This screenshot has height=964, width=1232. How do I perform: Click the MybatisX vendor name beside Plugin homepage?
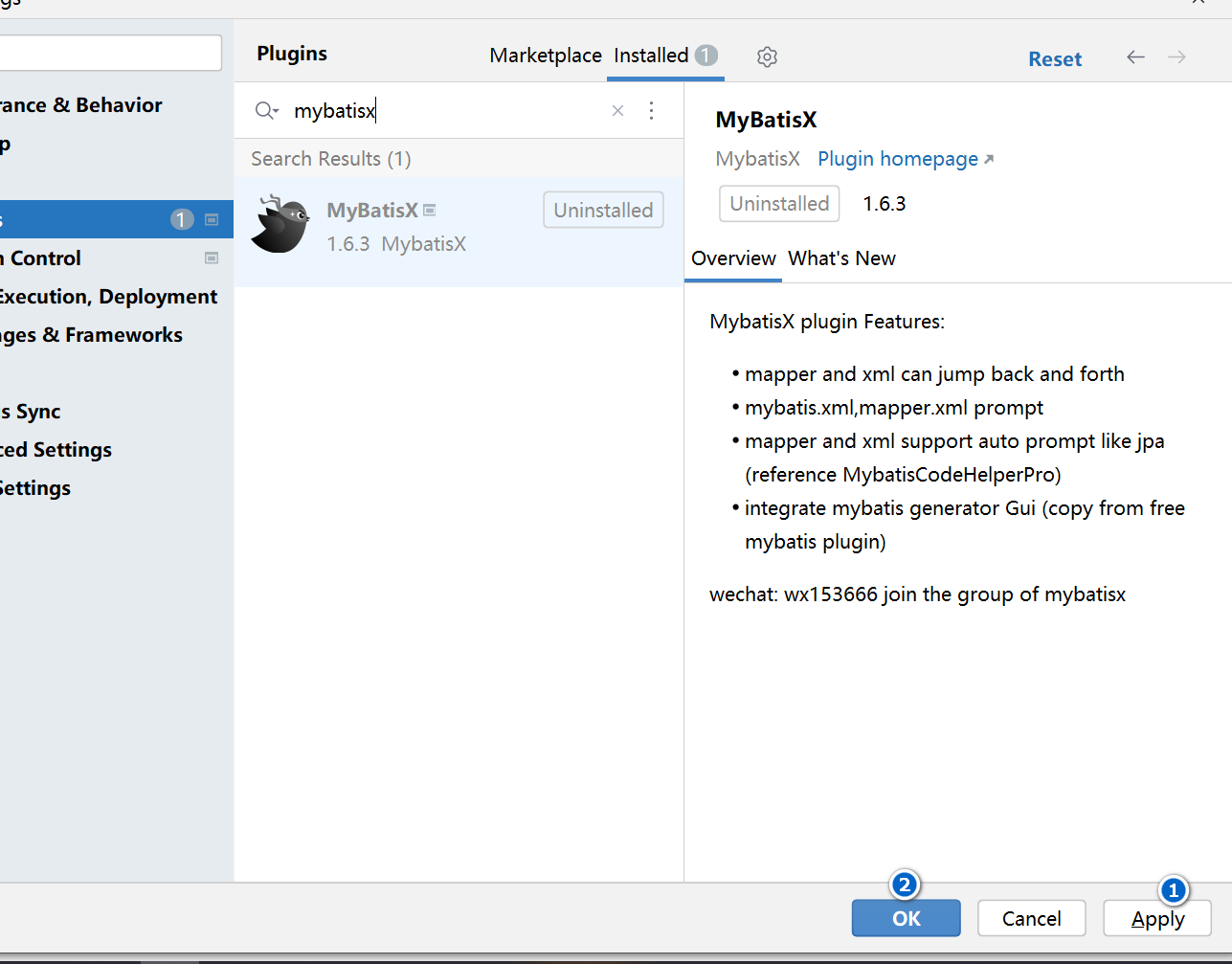pyautogui.click(x=757, y=159)
